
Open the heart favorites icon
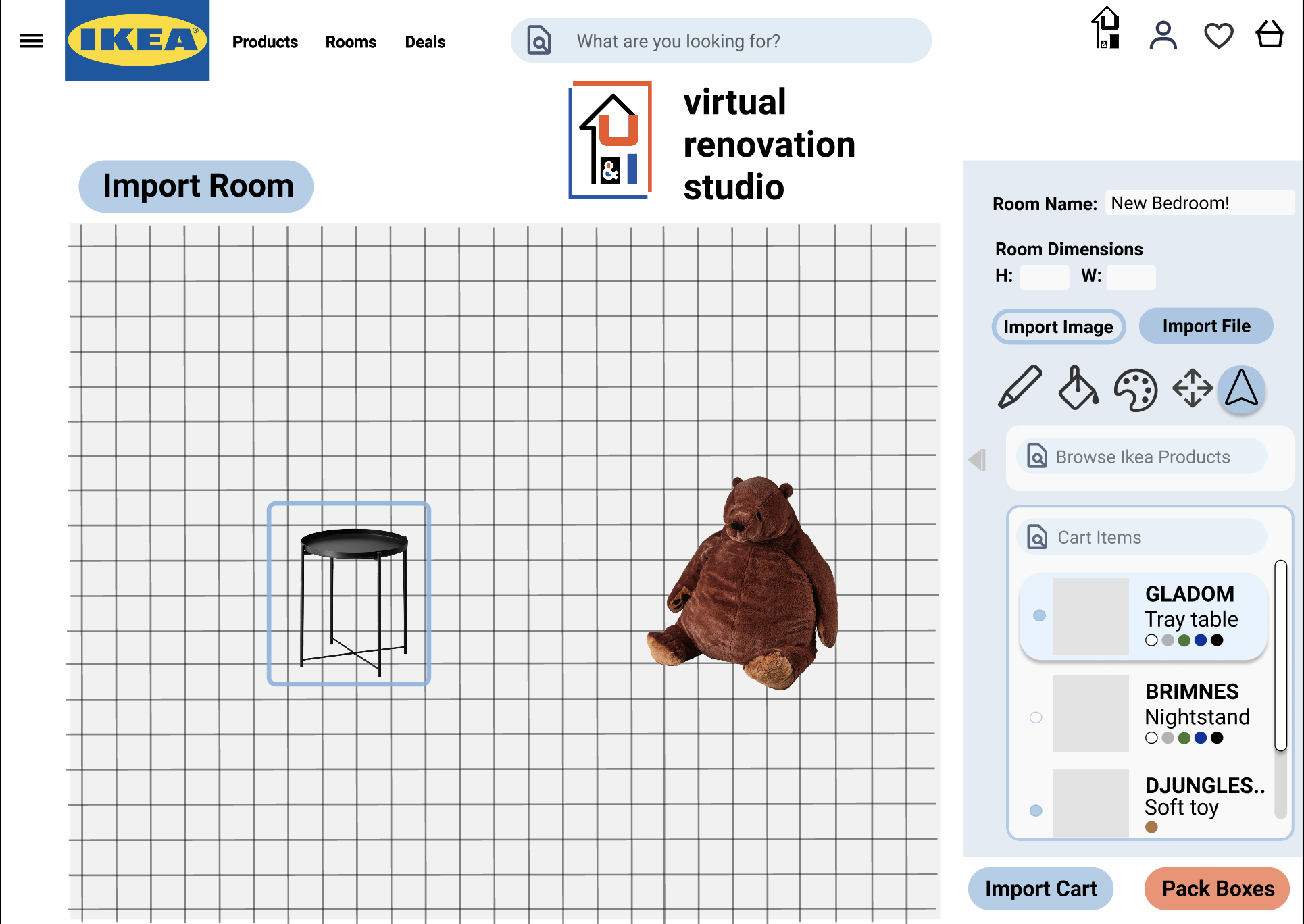pyautogui.click(x=1218, y=35)
